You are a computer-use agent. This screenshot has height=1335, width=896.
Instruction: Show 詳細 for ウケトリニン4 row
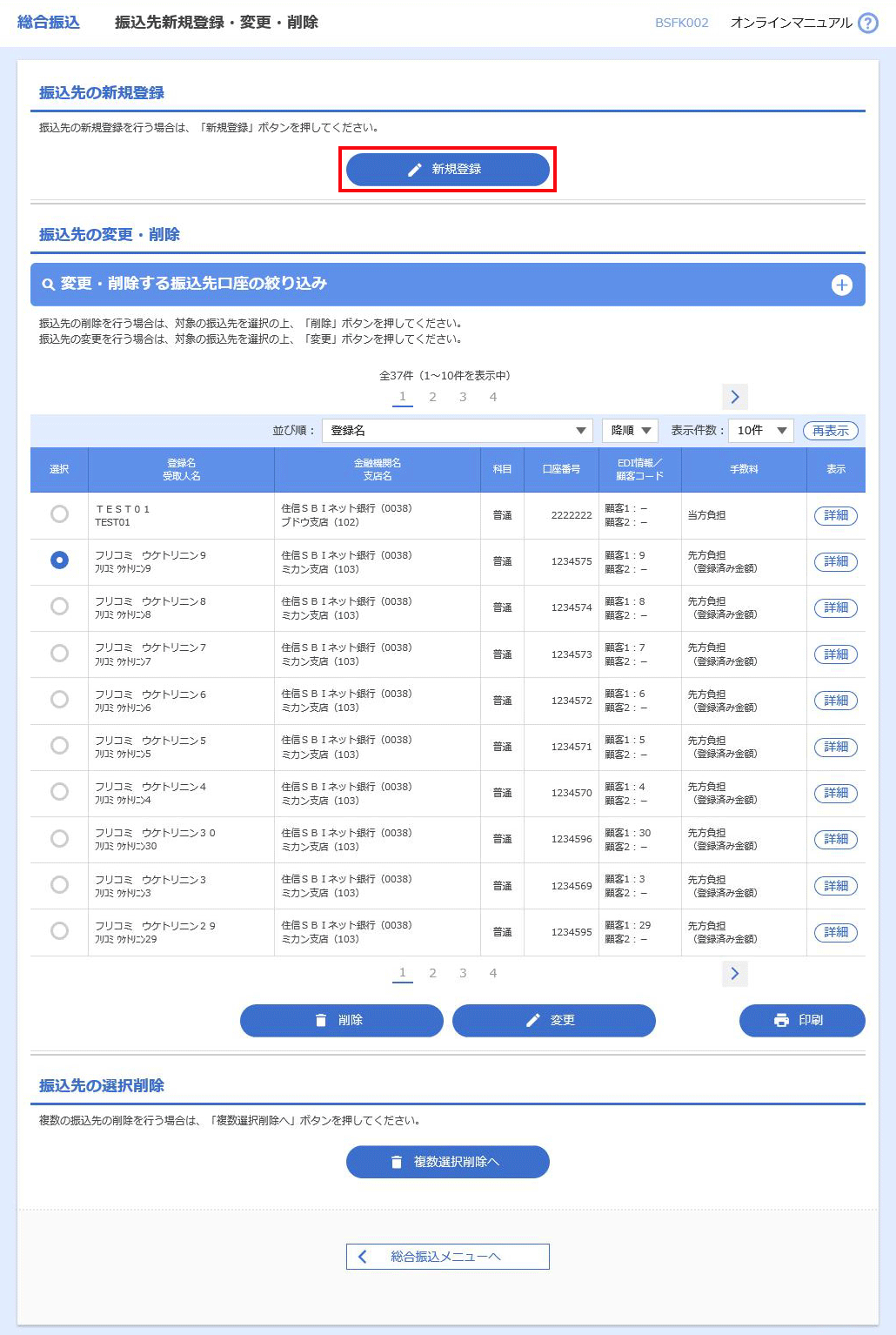[x=836, y=793]
